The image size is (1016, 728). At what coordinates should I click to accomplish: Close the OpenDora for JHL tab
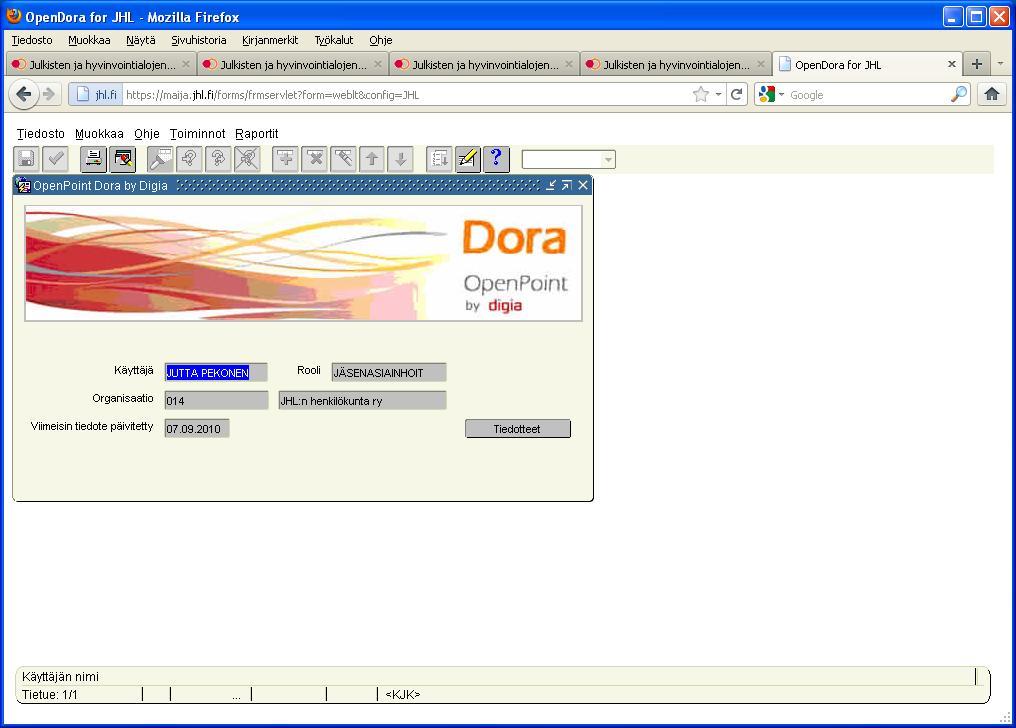(x=952, y=64)
